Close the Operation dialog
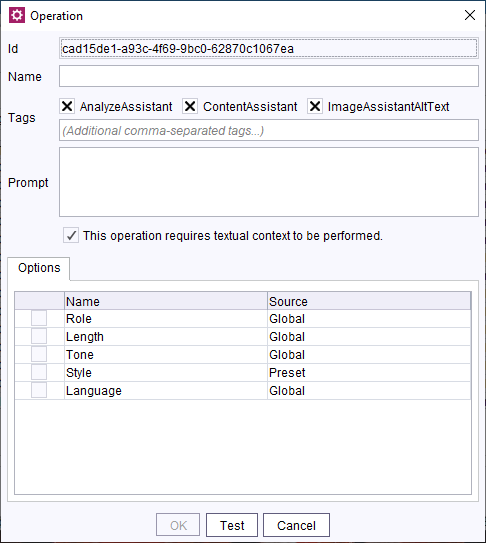 tap(470, 15)
